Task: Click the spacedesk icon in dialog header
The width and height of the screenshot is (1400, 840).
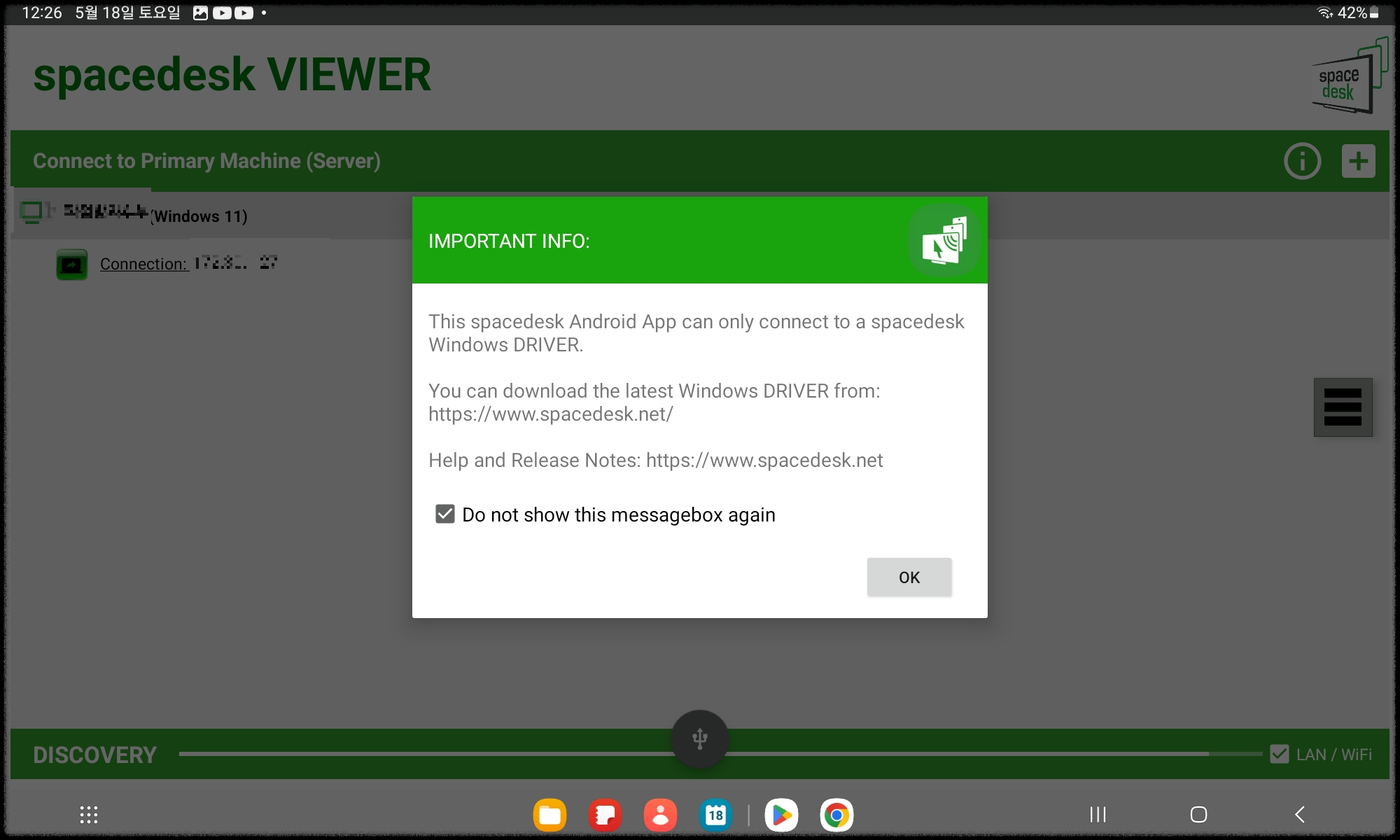Action: (x=944, y=240)
